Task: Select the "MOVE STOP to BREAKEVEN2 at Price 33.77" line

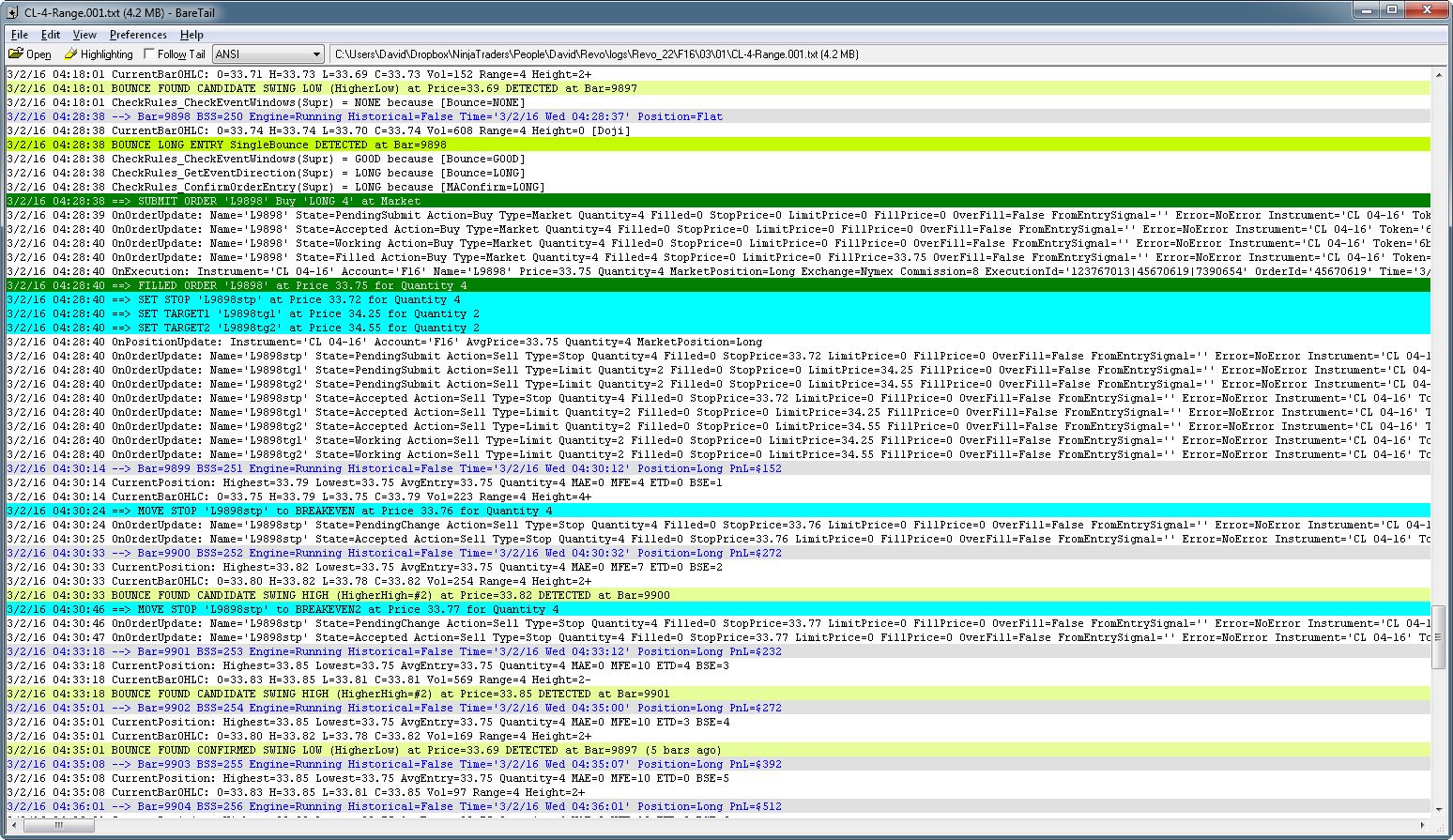Action: (x=718, y=609)
